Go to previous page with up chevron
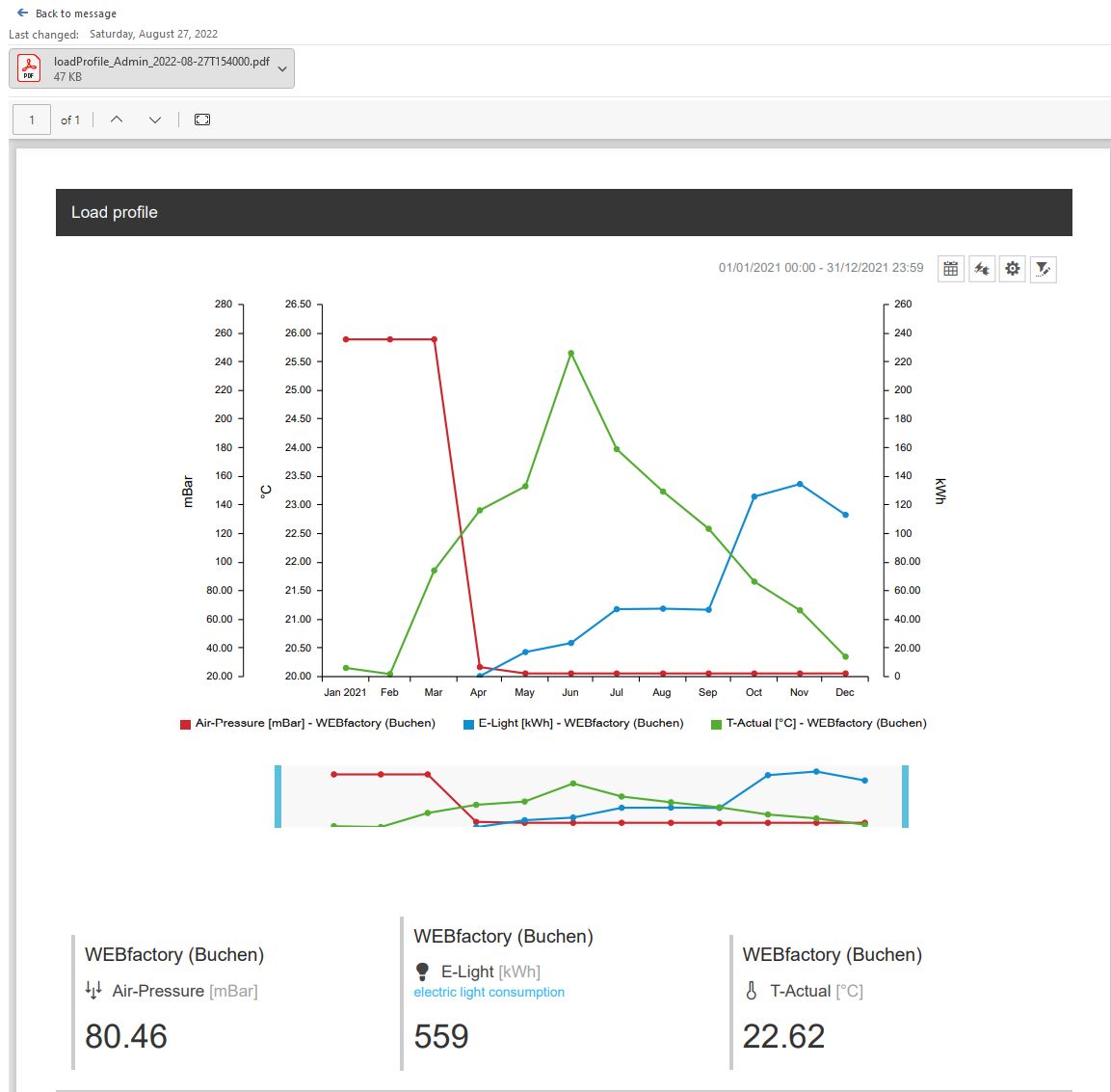Screen dimensions: 1111x1092 (x=117, y=120)
